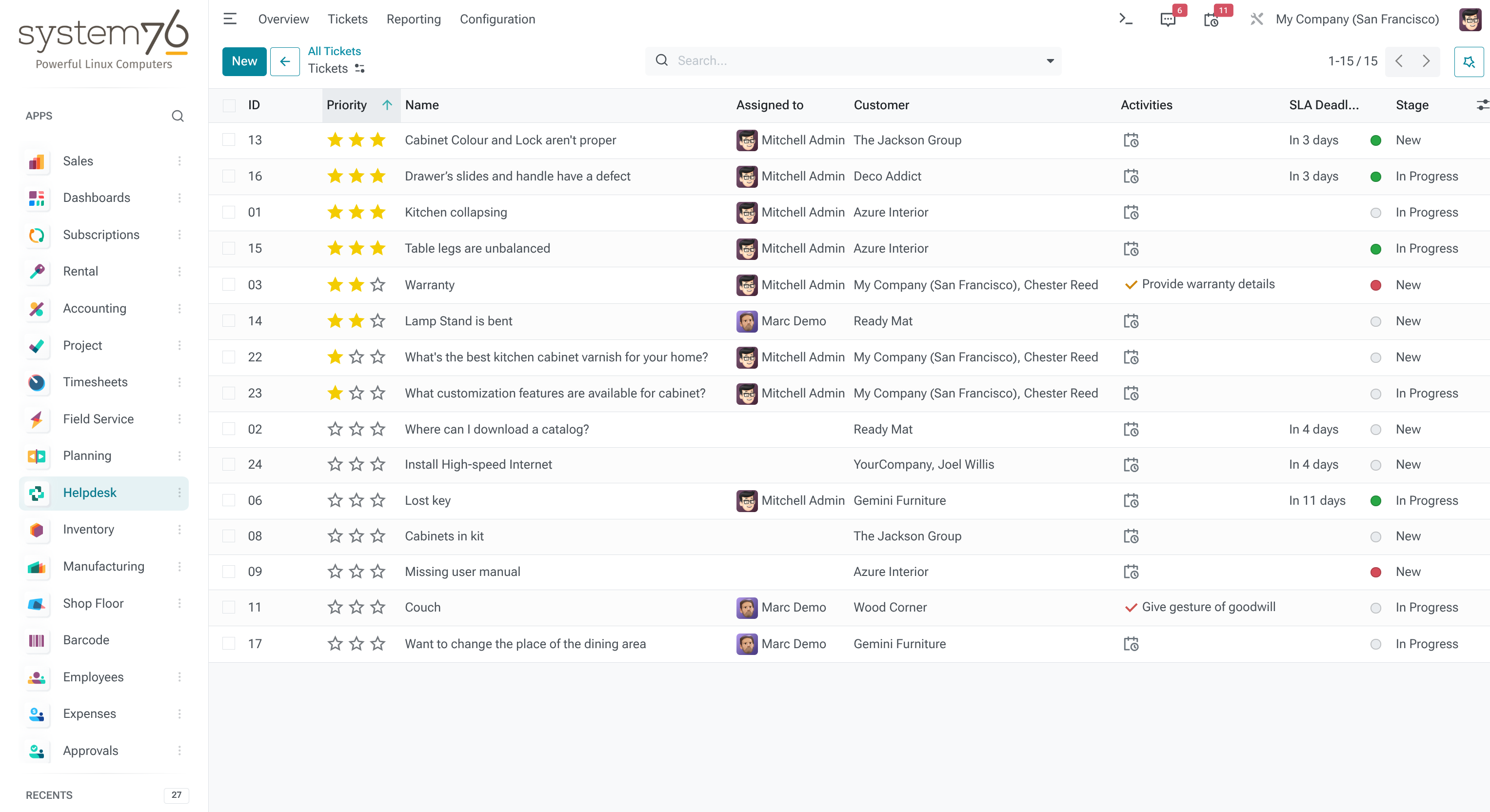Click the green status dot for ticket 13

[x=1376, y=140]
